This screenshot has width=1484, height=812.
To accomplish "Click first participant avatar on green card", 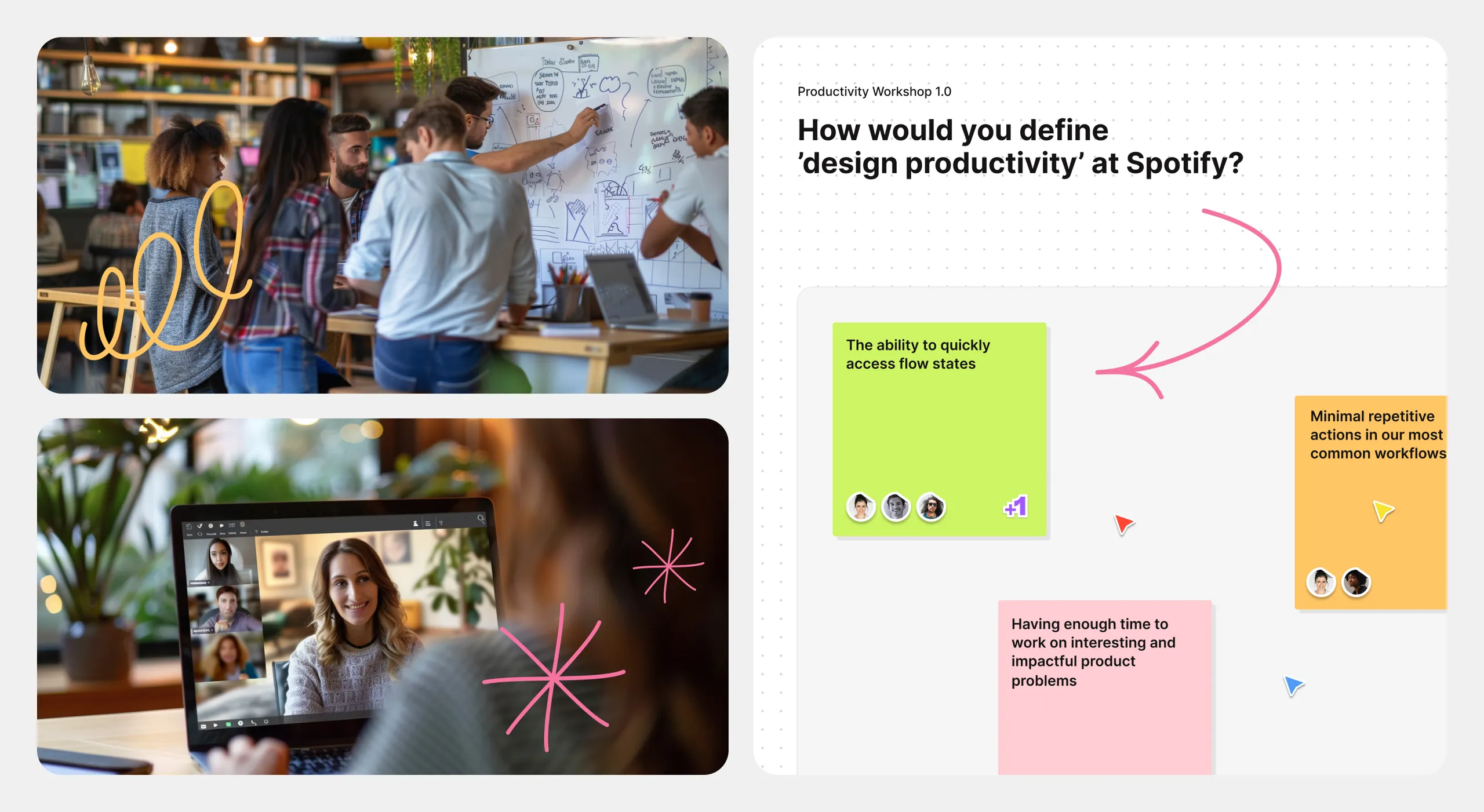I will 861,505.
